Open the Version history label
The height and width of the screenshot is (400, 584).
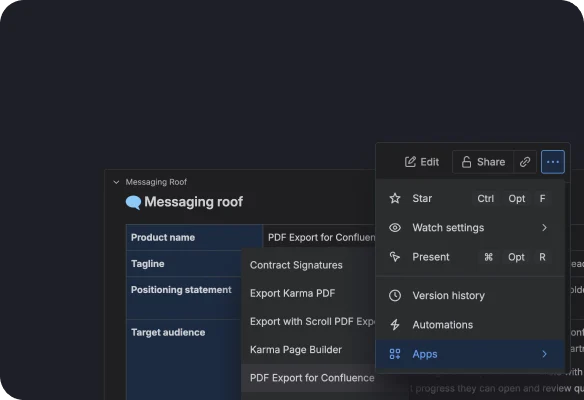pos(448,296)
